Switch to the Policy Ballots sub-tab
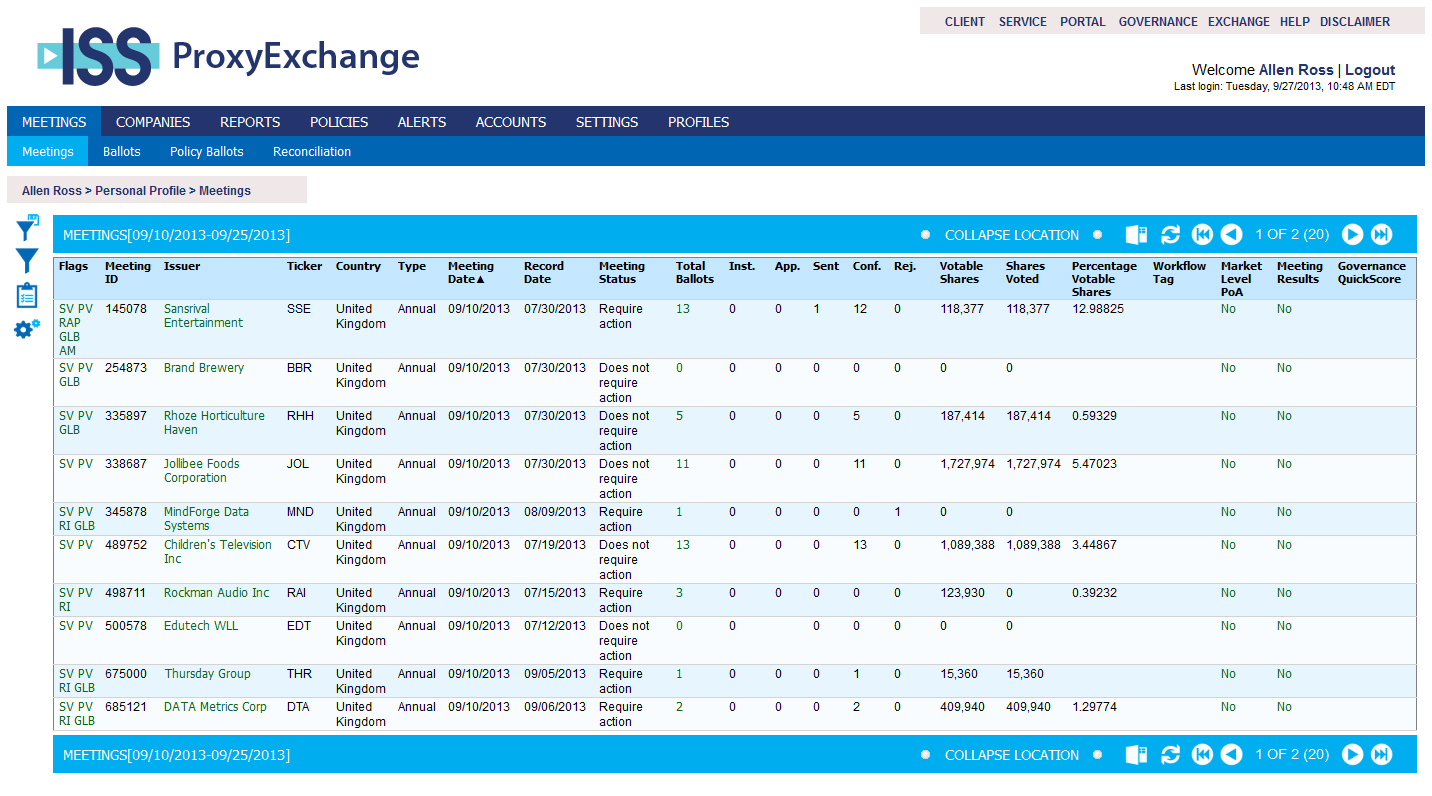 click(x=206, y=152)
